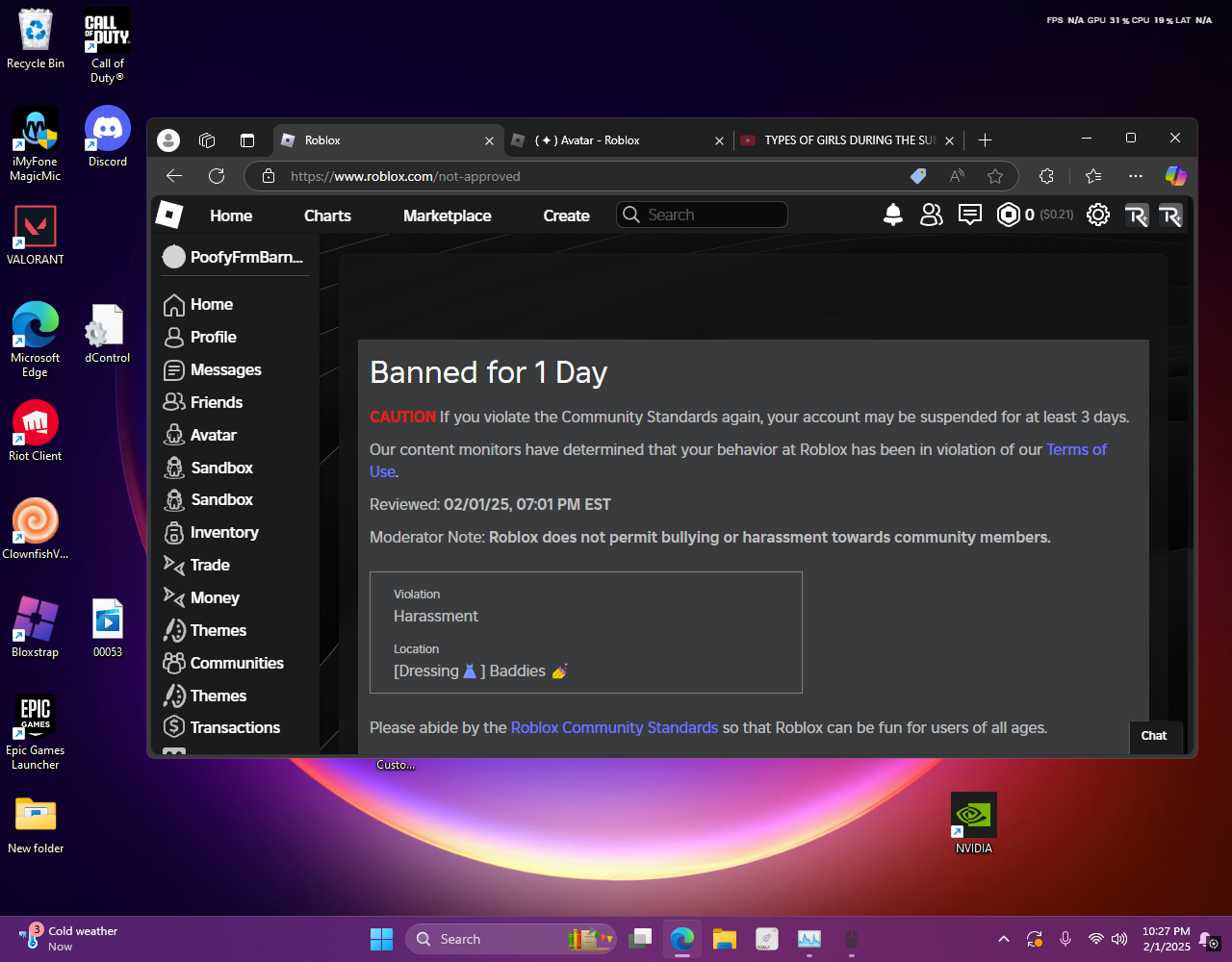Viewport: 1232px width, 962px height.
Task: Close the YouTube video tab
Action: coord(950,140)
